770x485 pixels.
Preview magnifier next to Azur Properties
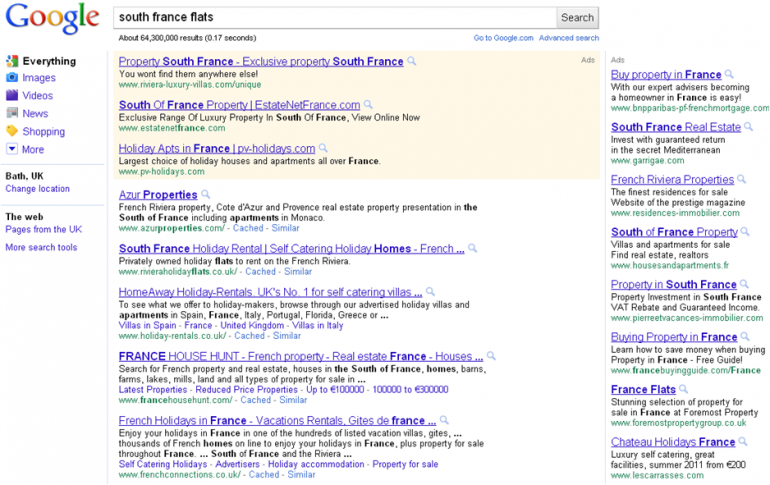[206, 194]
